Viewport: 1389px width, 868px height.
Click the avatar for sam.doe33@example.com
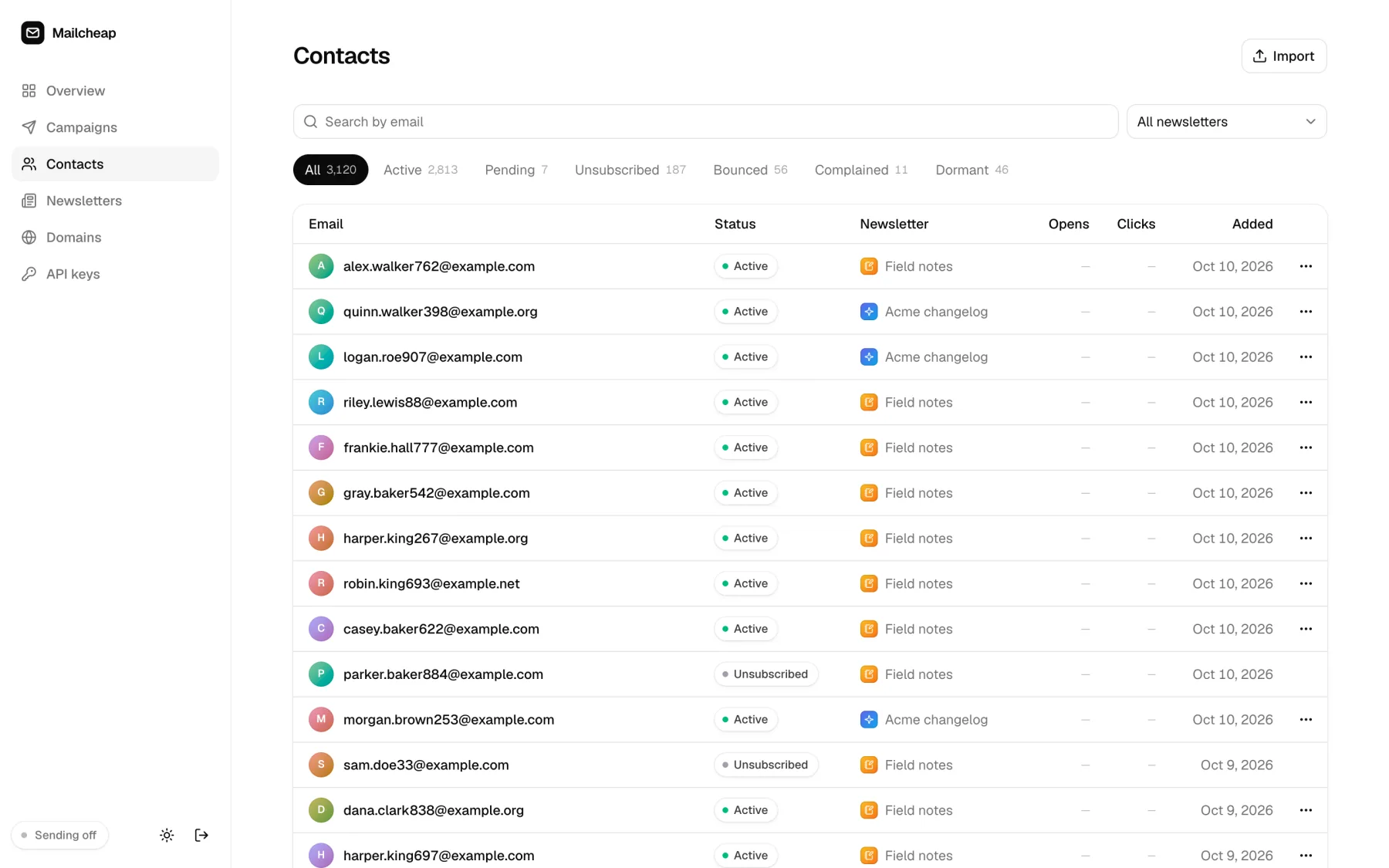(x=321, y=765)
